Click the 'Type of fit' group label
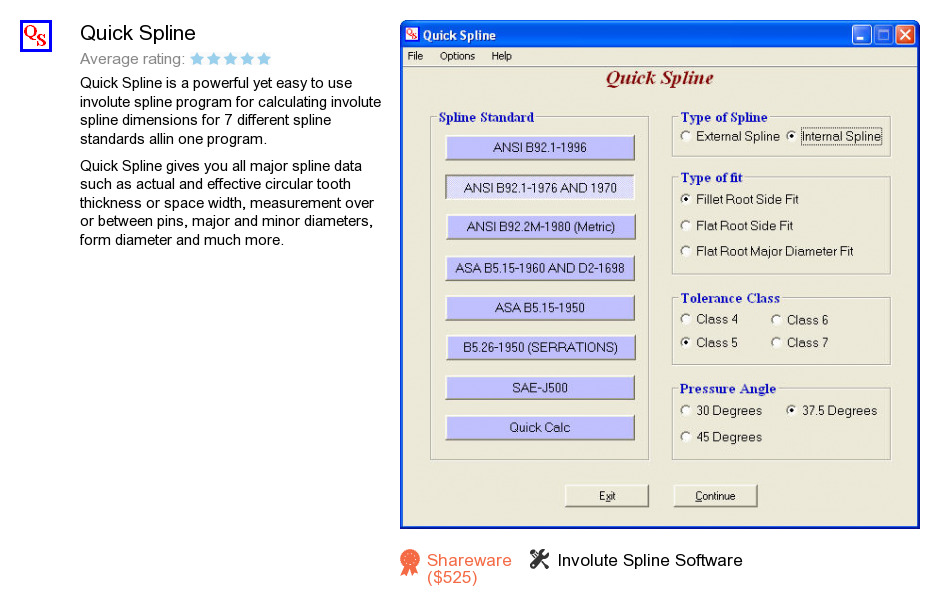Viewport: 940px width, 613px height. pyautogui.click(x=711, y=177)
